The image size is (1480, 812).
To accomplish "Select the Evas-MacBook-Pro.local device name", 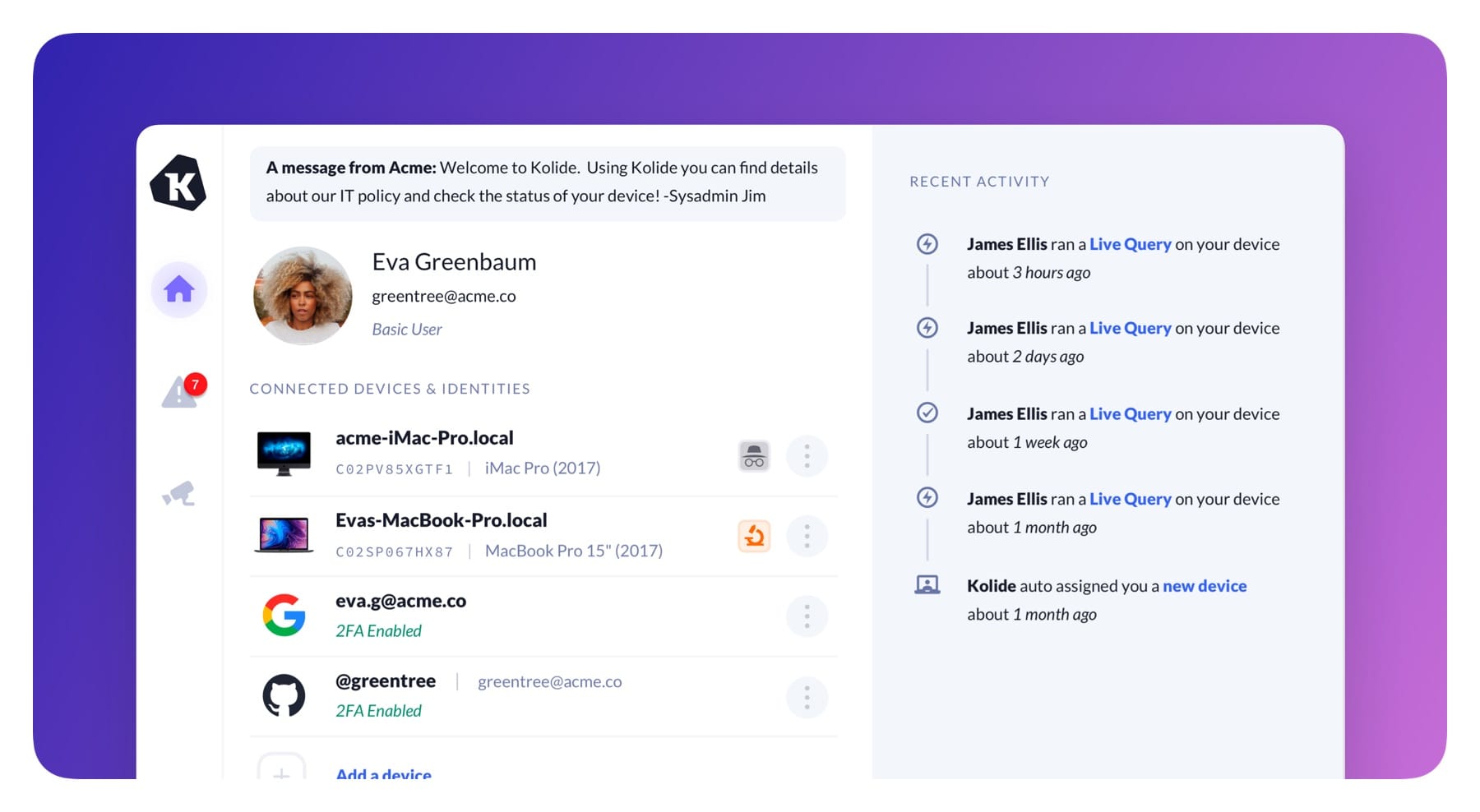I will [441, 520].
